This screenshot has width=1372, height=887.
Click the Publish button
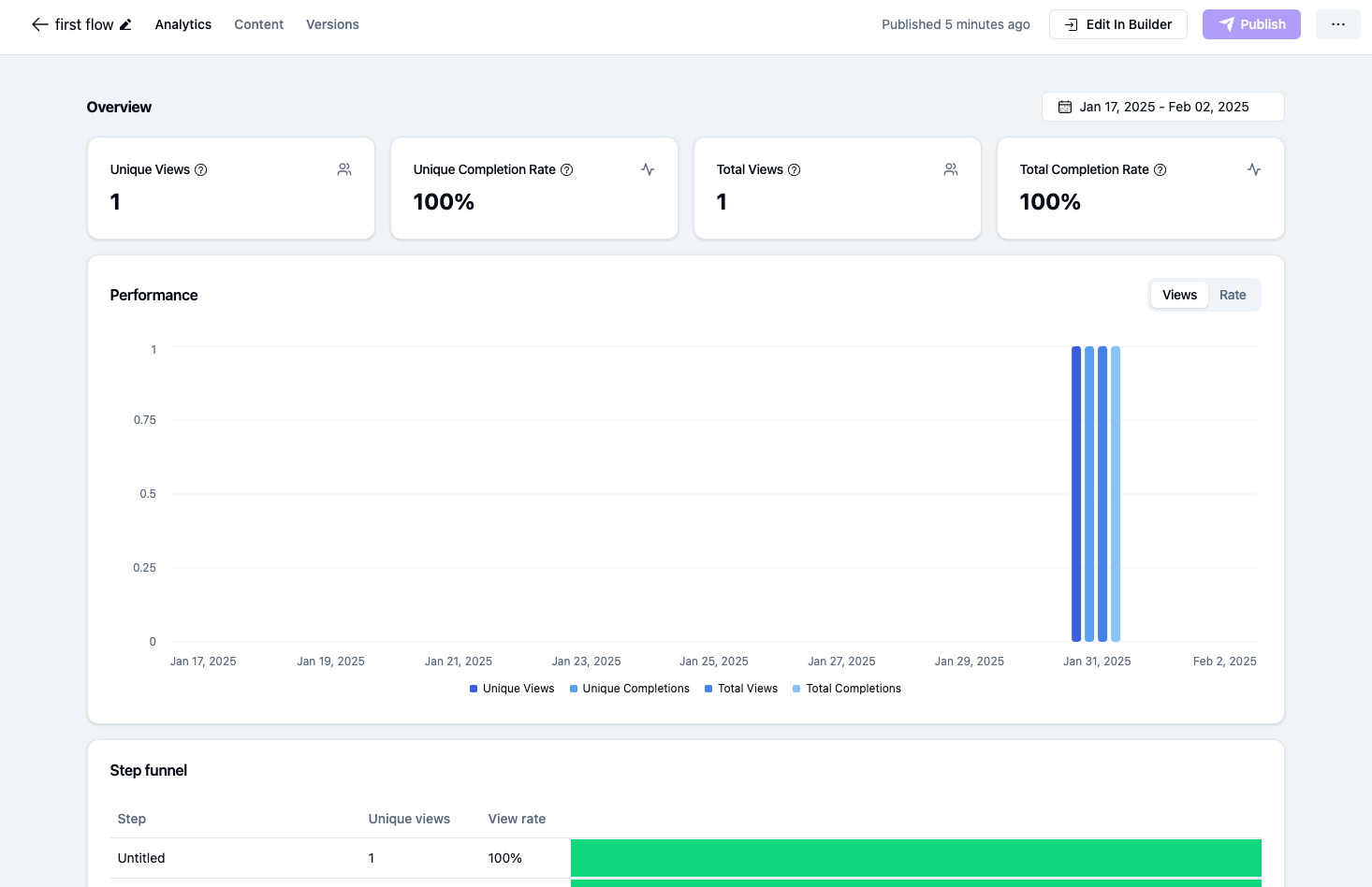tap(1251, 24)
